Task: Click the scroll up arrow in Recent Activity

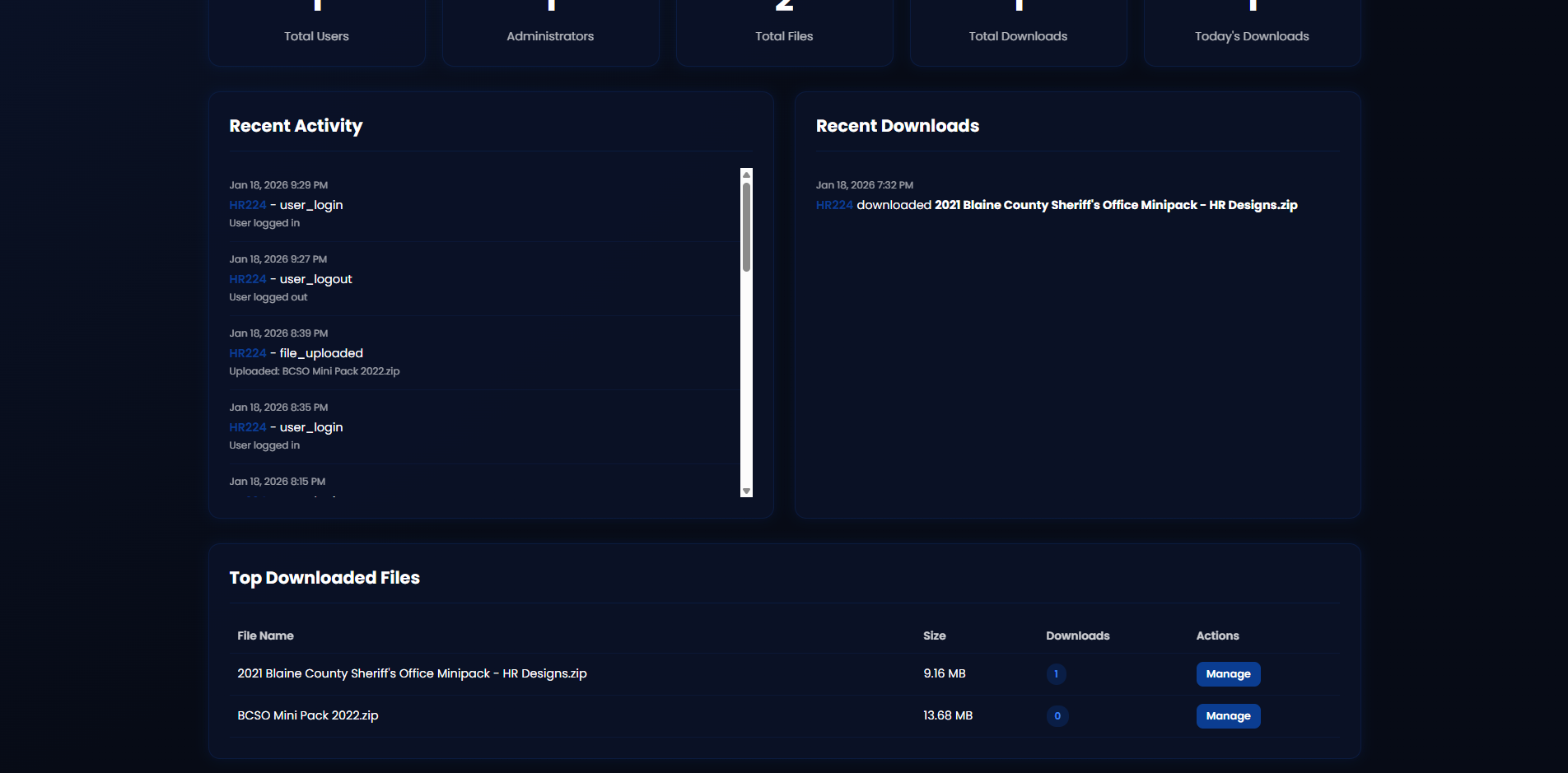Action: (x=746, y=175)
